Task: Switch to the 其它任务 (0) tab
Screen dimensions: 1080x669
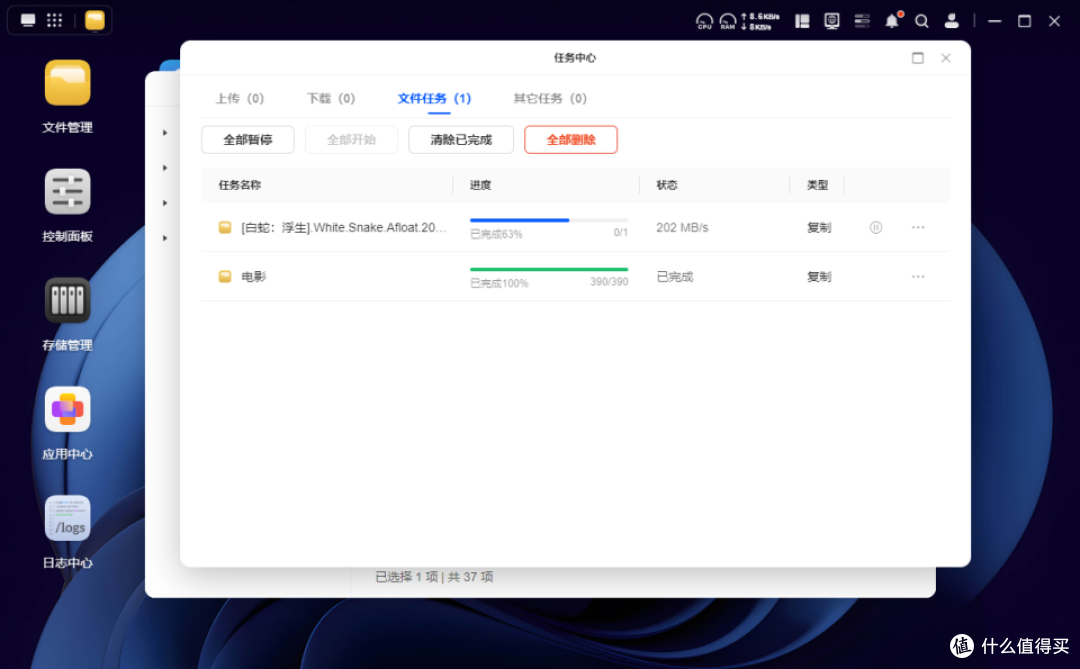Action: 550,99
